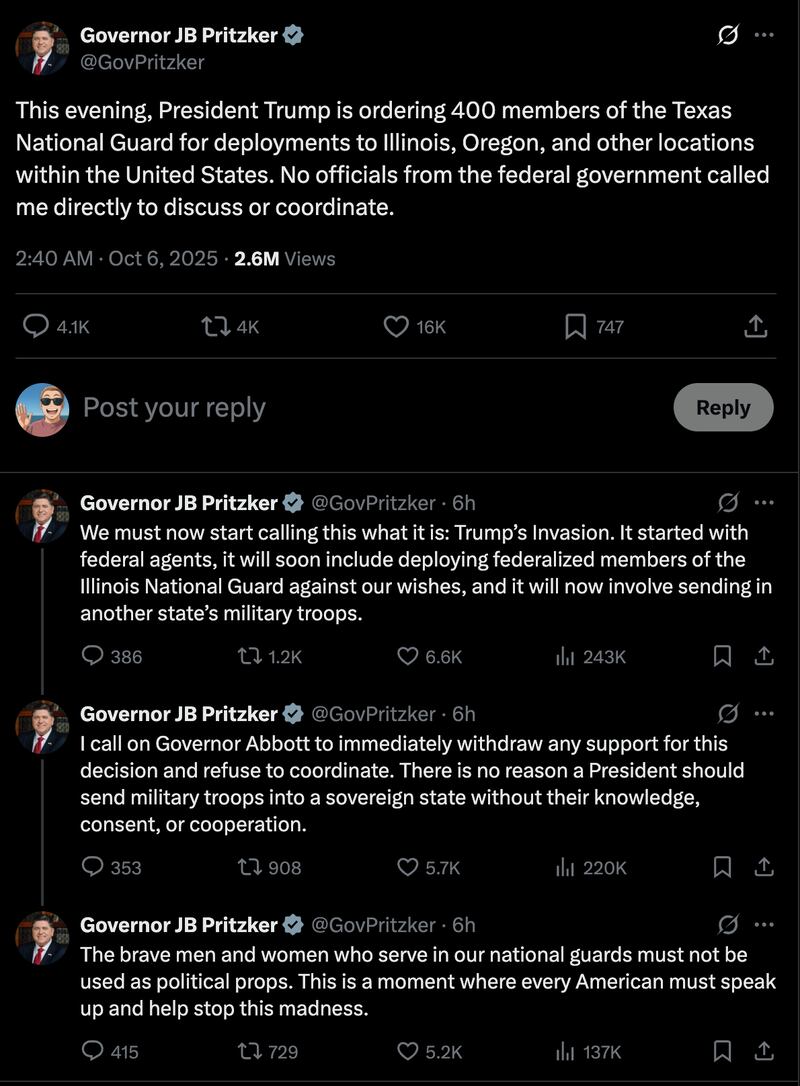This screenshot has width=800, height=1086.
Task: Bookmark the Governor Abbott reply post
Action: [x=722, y=867]
